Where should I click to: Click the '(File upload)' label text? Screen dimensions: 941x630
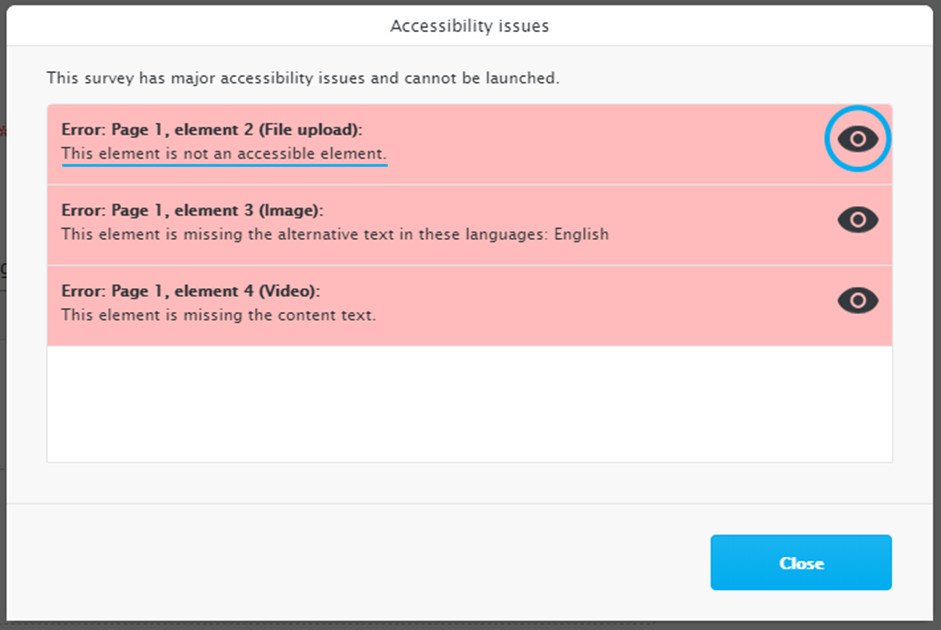[310, 130]
